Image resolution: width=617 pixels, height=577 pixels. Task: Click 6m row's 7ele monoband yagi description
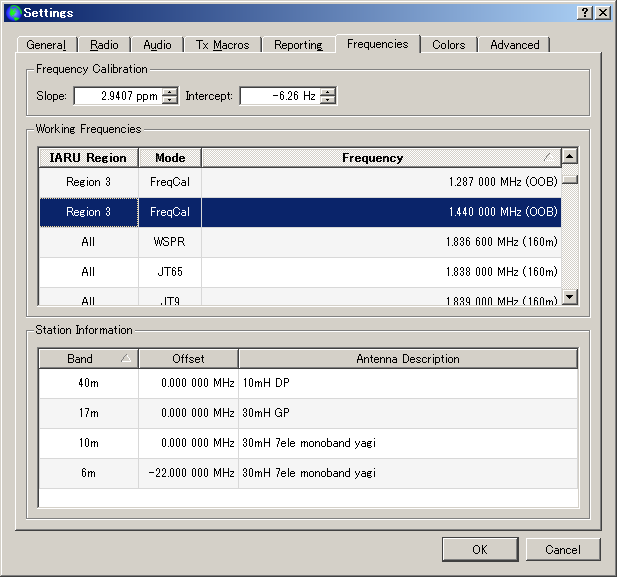[408, 473]
